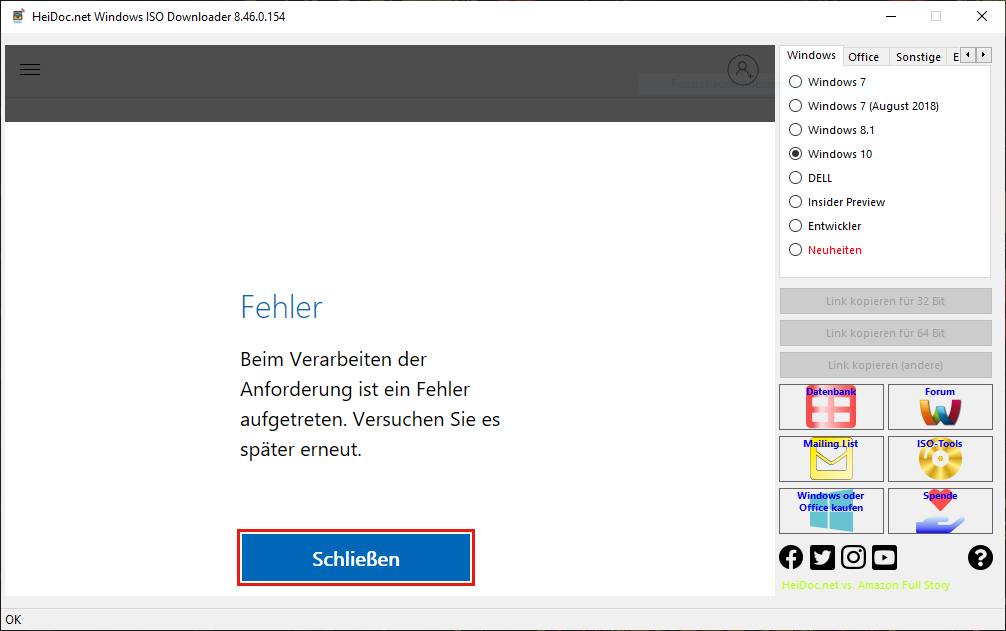Select Windows 7 (August 2018) option
Screen dimensions: 1006x631
tap(864, 106)
